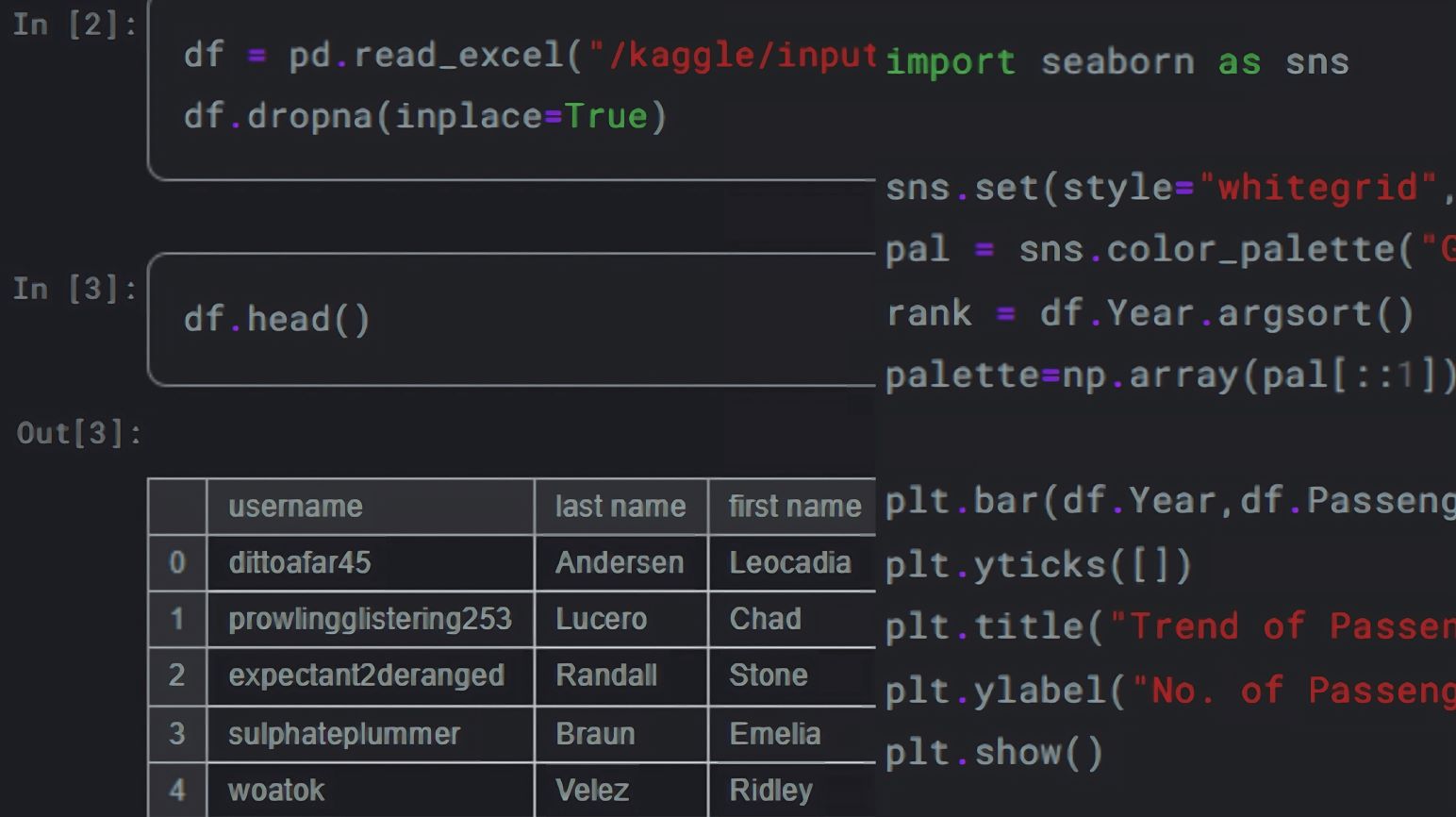Click row index 4 in the table
Screen dimensions: 1456x817
(x=177, y=790)
